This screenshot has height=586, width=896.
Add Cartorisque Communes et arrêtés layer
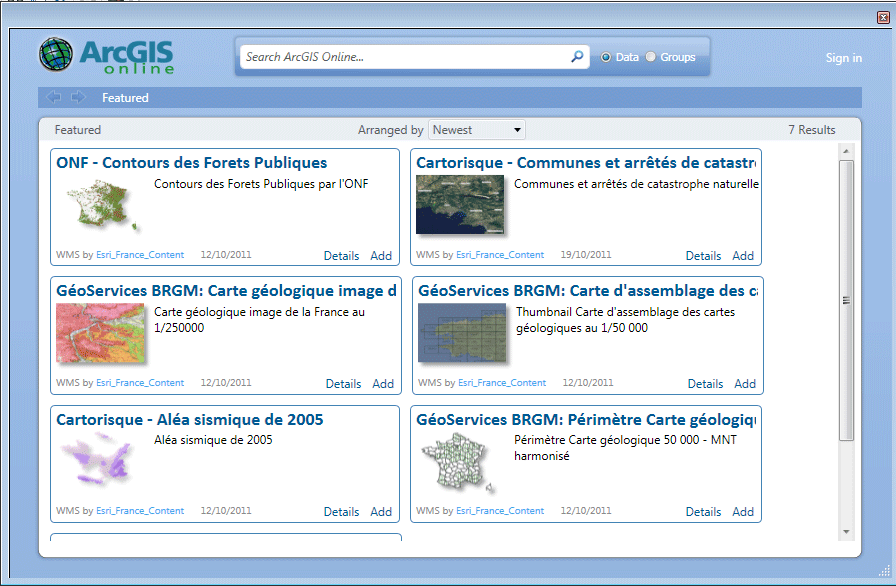(x=743, y=256)
